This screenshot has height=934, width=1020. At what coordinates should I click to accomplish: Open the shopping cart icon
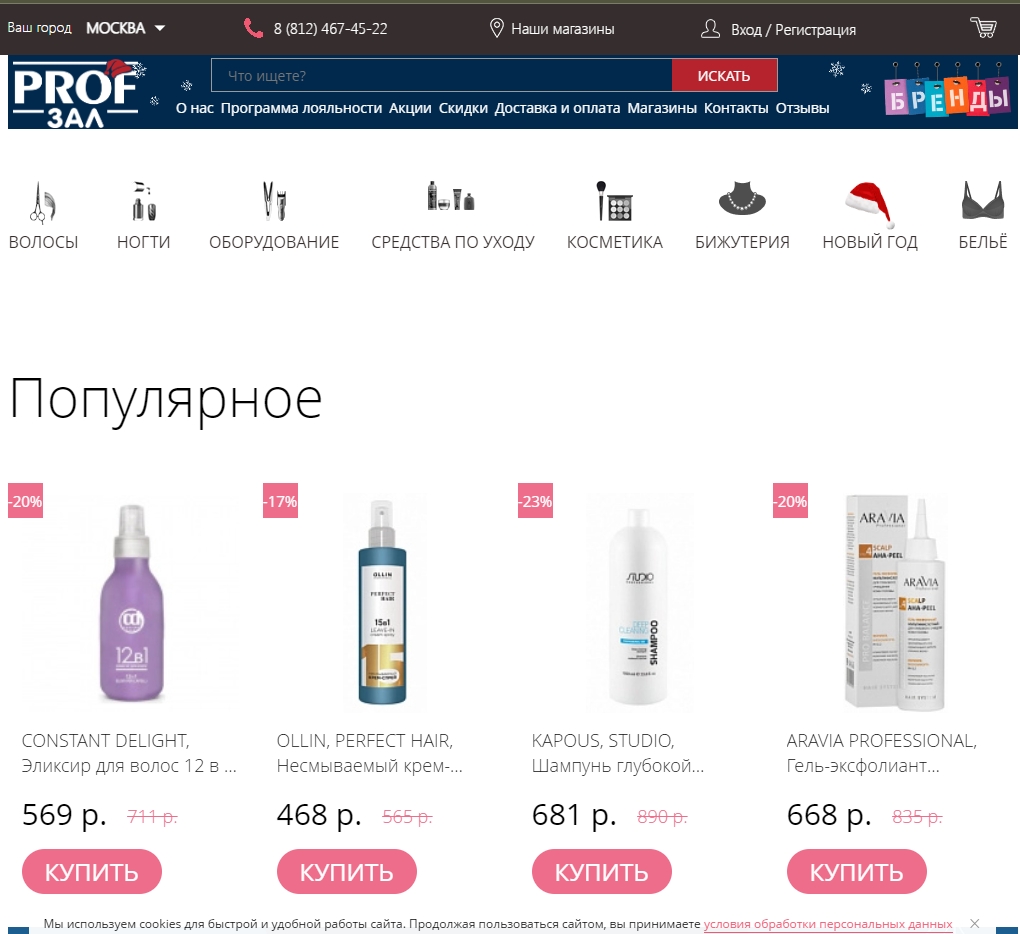[984, 27]
